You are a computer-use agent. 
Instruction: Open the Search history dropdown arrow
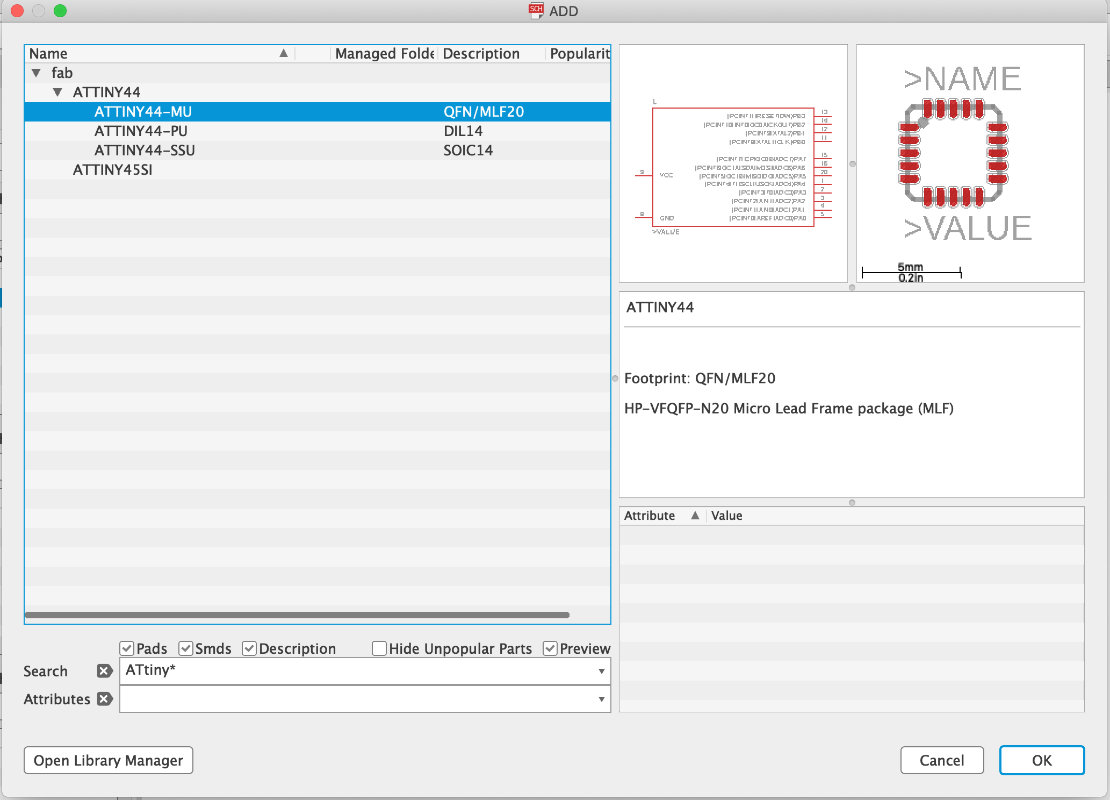pos(601,671)
